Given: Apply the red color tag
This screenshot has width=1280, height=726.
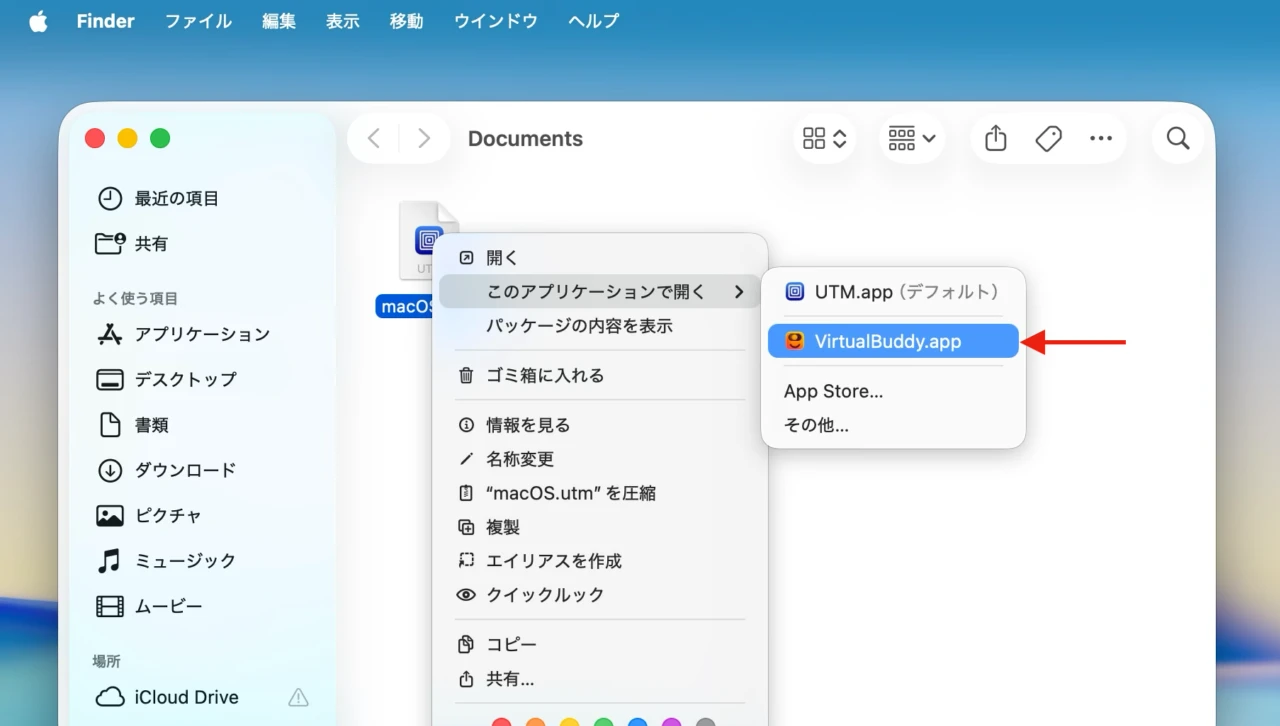Looking at the screenshot, I should click(502, 722).
